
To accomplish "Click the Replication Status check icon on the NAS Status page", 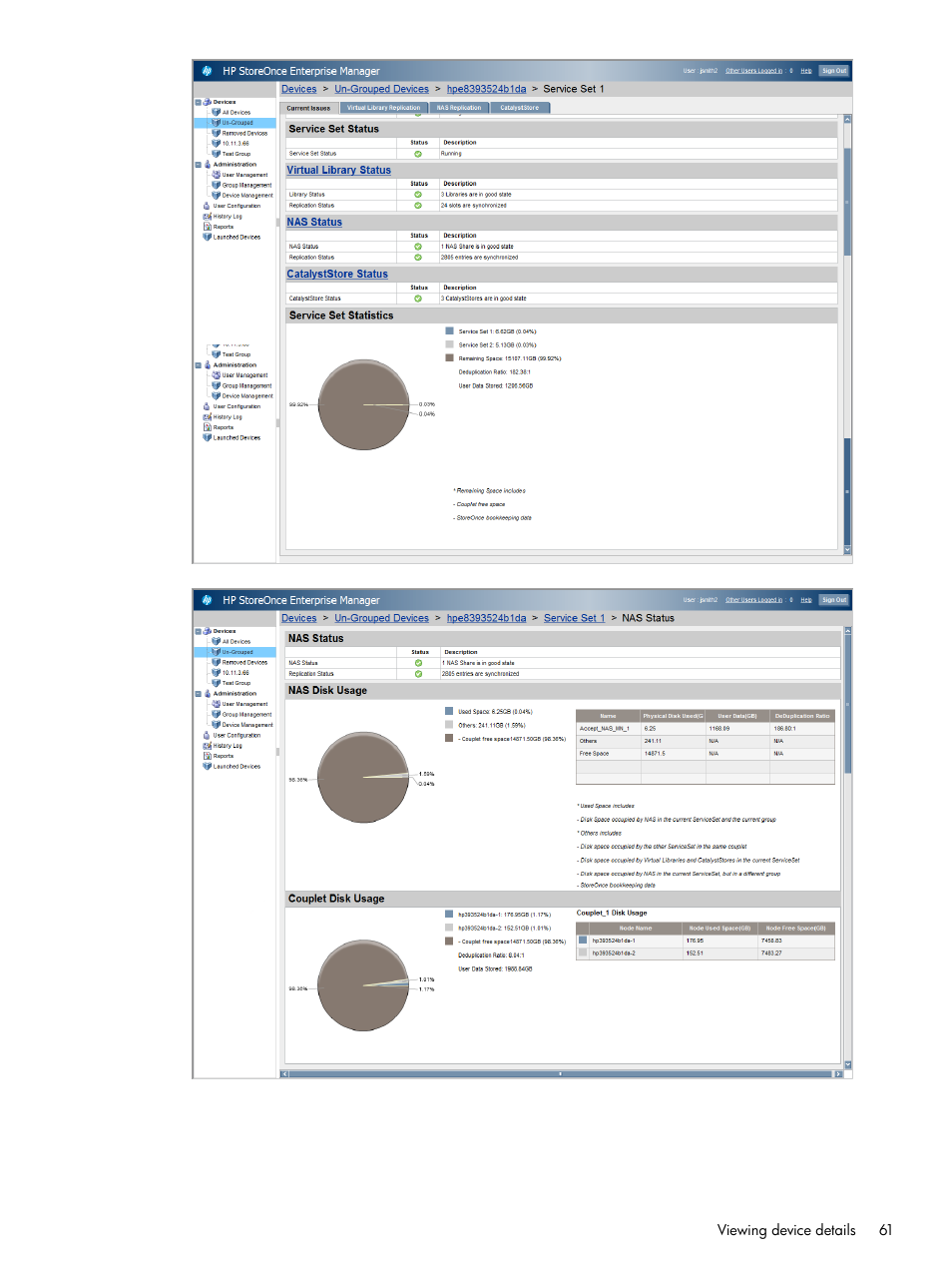I will pos(418,674).
